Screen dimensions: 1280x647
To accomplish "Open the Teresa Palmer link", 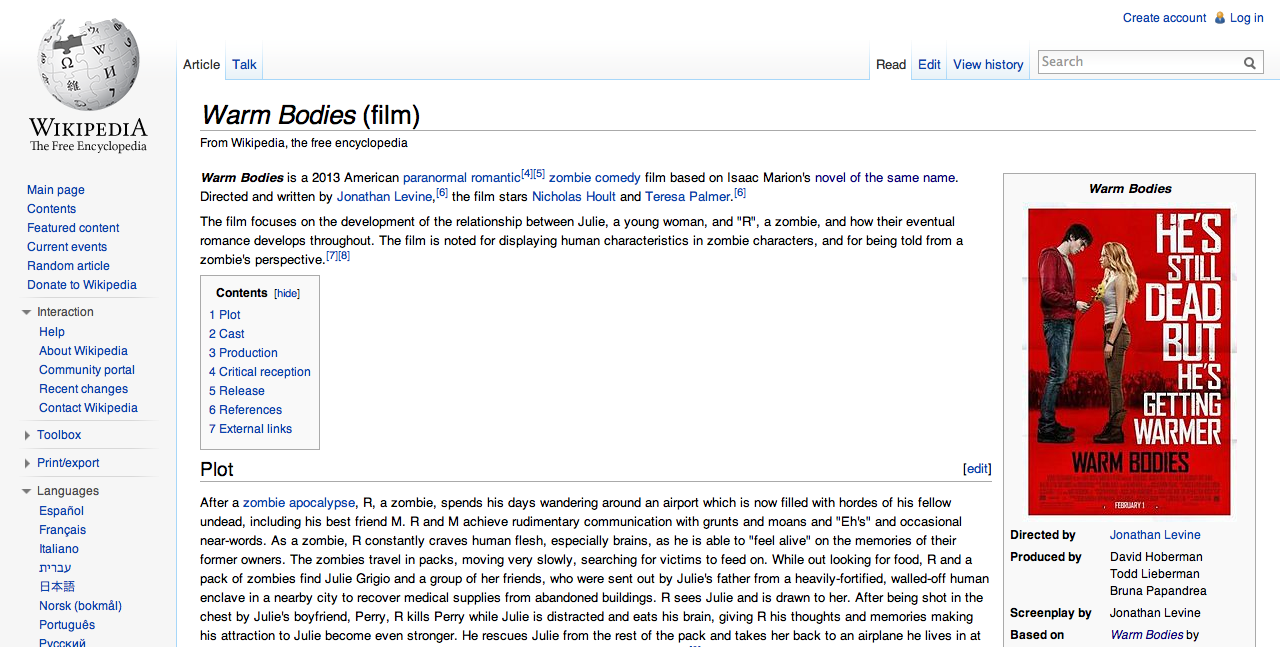I will (x=688, y=197).
